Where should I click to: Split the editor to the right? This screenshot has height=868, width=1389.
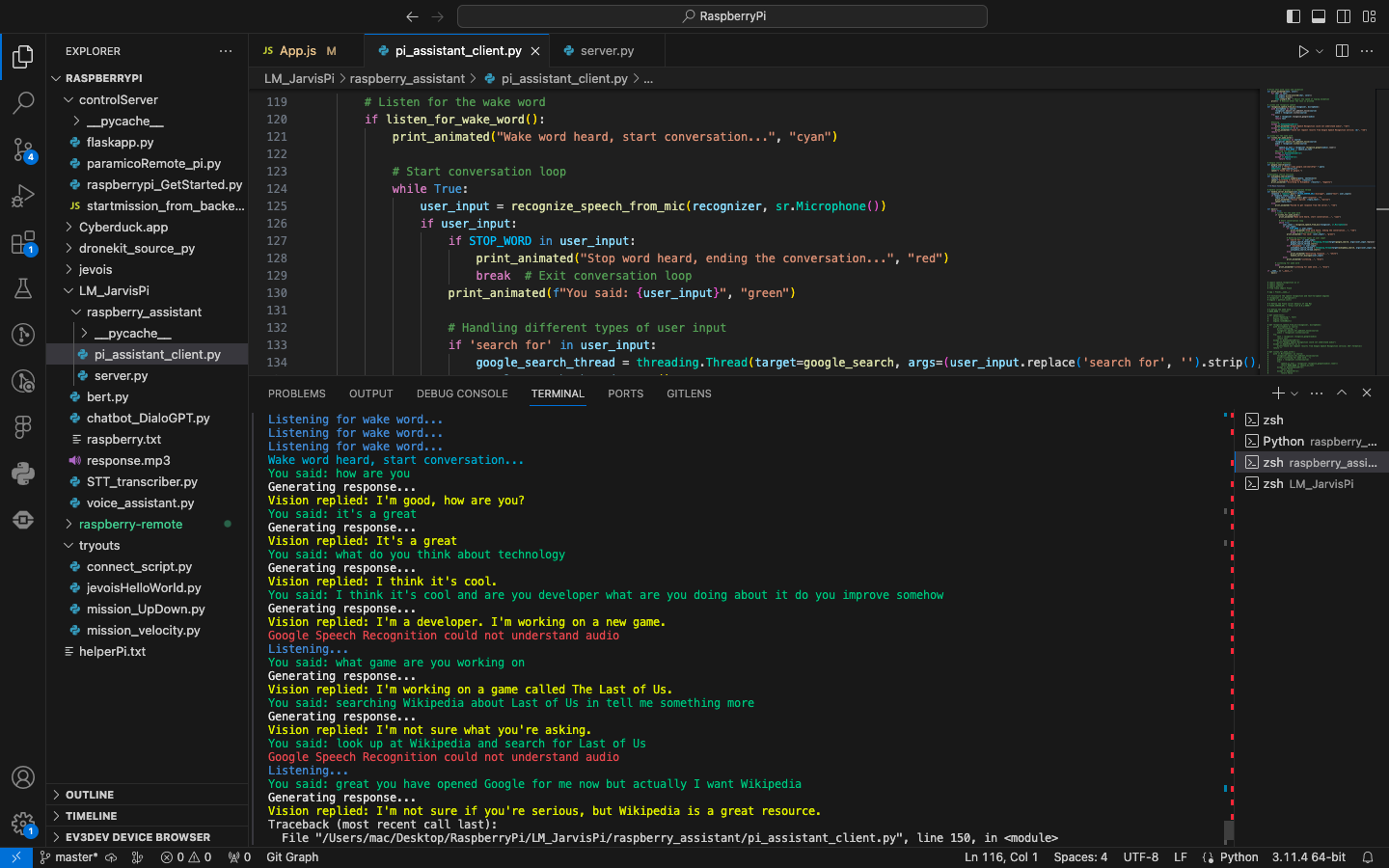click(1342, 51)
